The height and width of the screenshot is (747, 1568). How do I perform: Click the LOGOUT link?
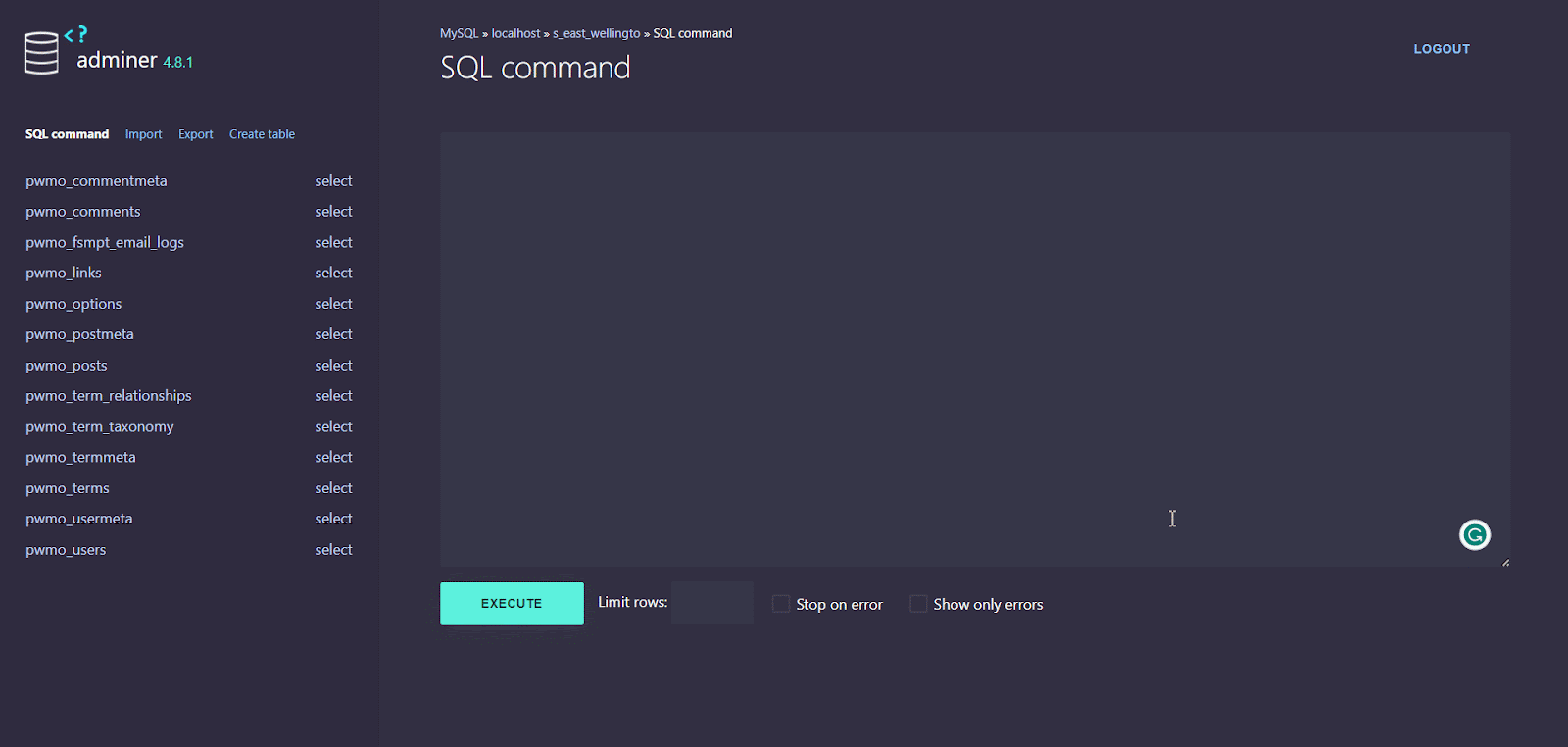tap(1442, 49)
